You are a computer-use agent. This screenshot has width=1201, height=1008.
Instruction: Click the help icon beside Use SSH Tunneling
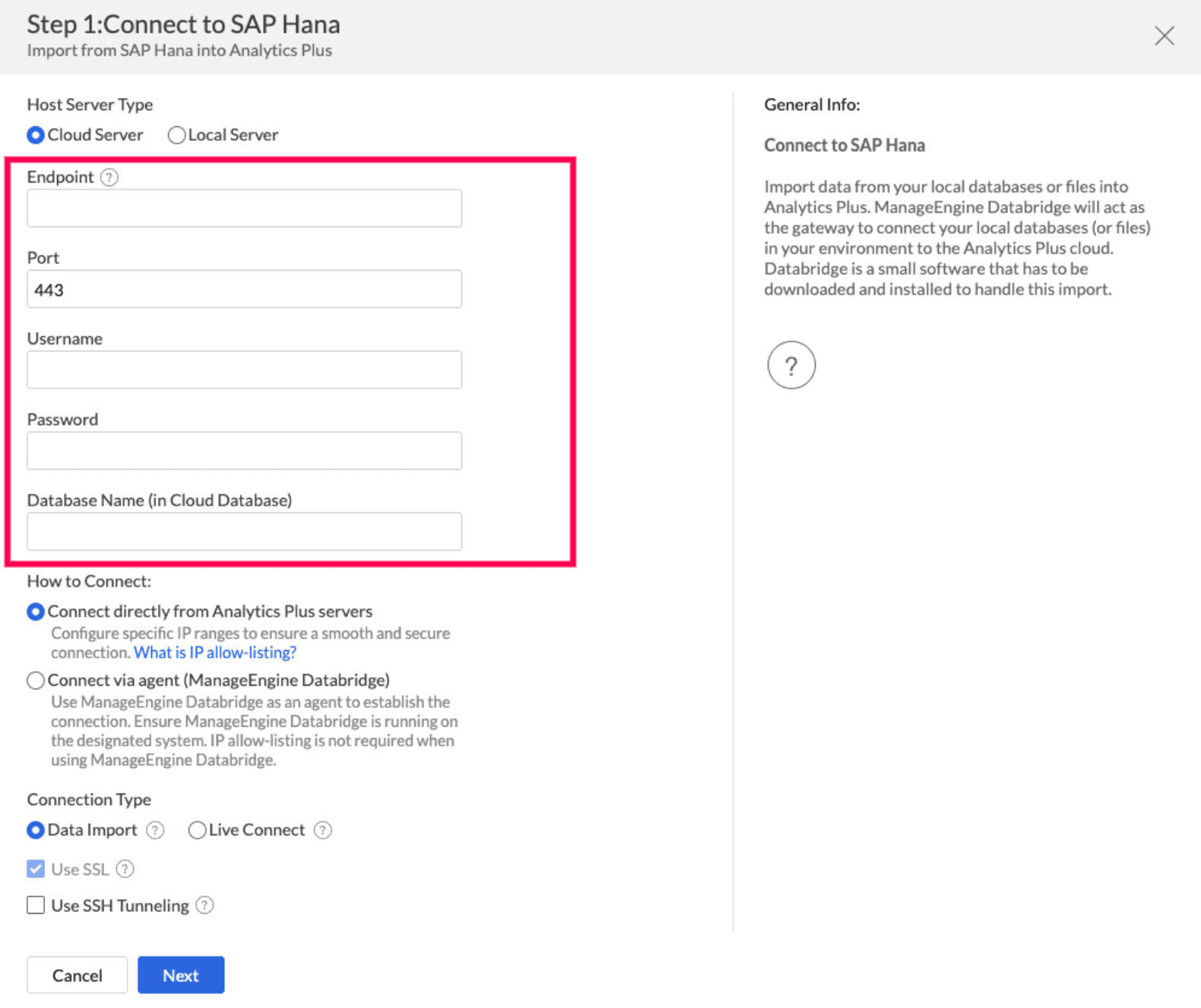click(204, 905)
